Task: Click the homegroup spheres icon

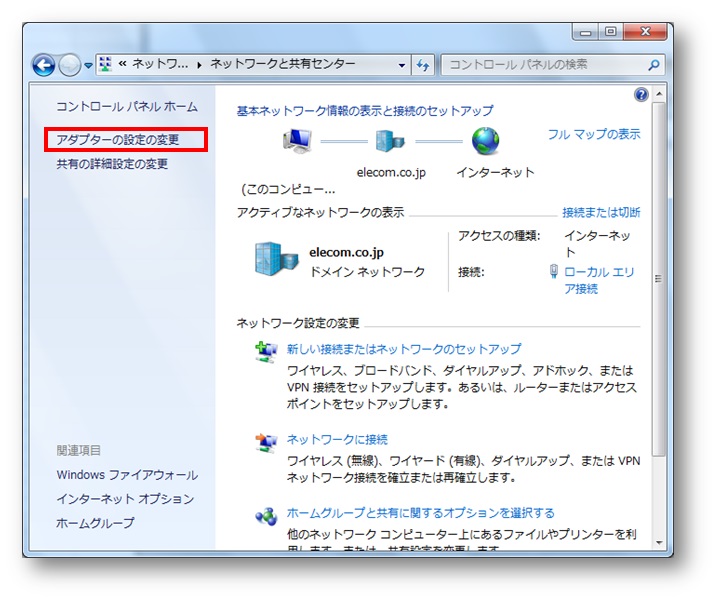Action: tap(266, 516)
